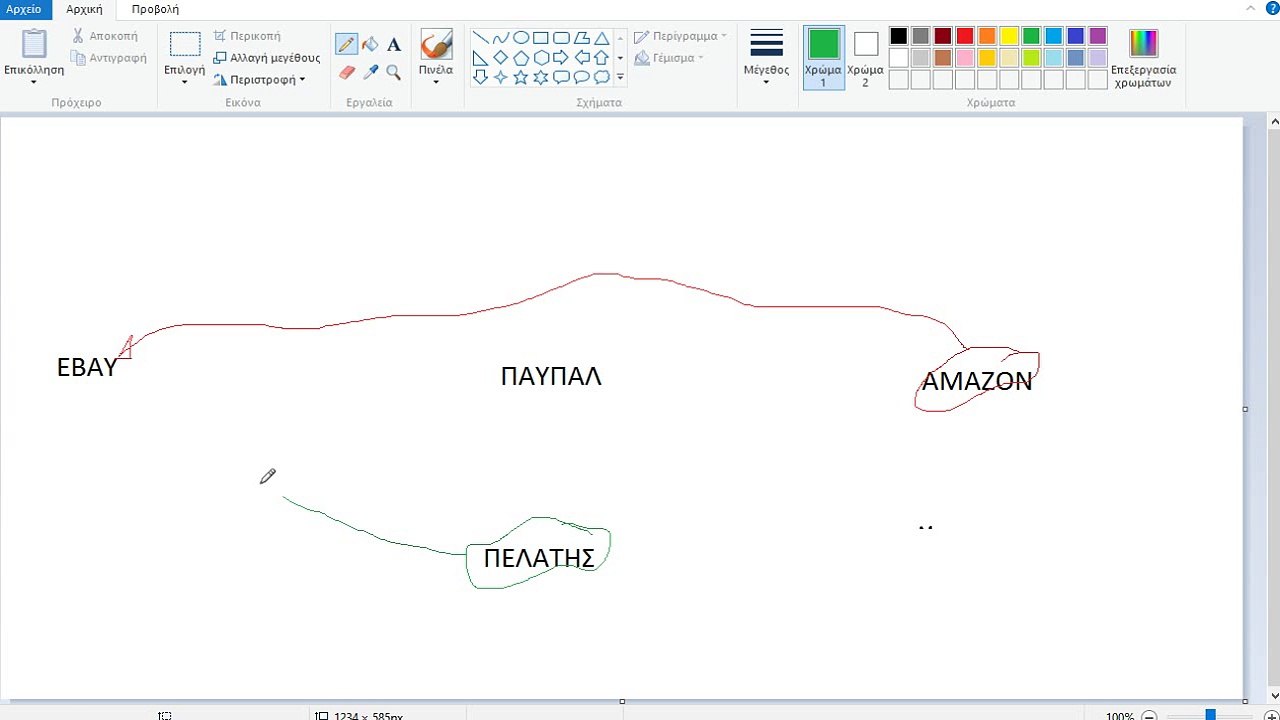Pick the brown color swatch

[943, 58]
